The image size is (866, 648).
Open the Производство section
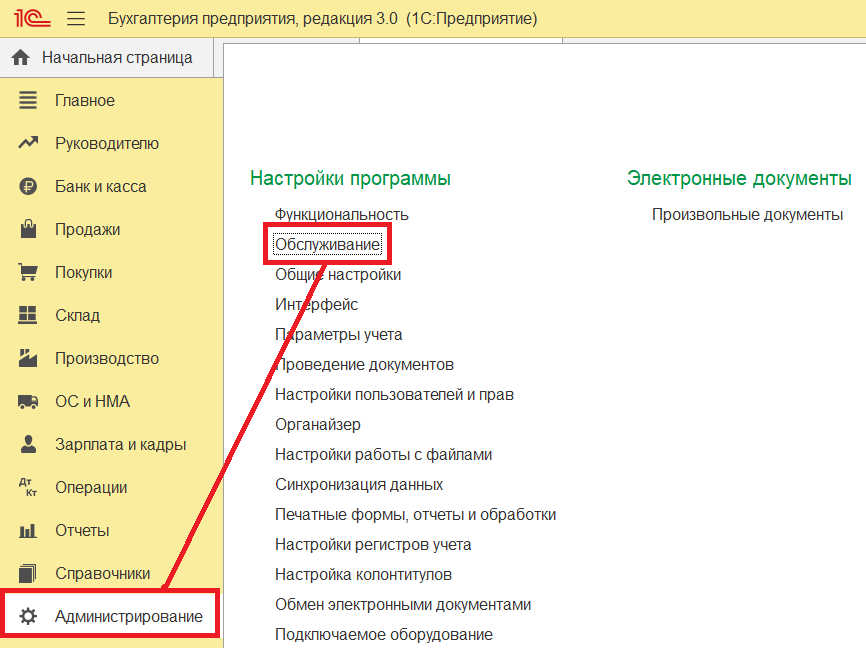pyautogui.click(x=107, y=359)
